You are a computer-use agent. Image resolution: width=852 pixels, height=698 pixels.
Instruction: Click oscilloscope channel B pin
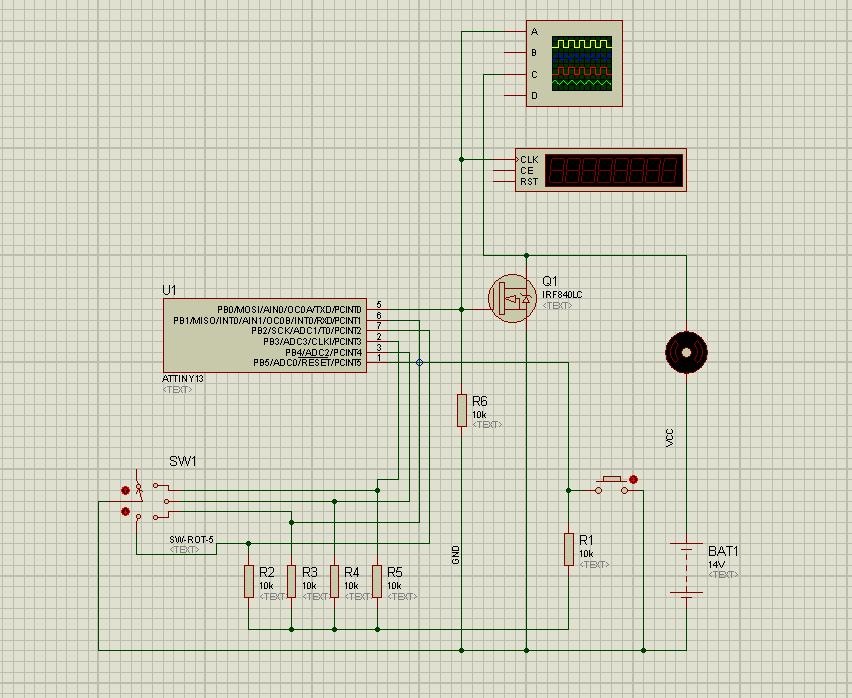[516, 53]
